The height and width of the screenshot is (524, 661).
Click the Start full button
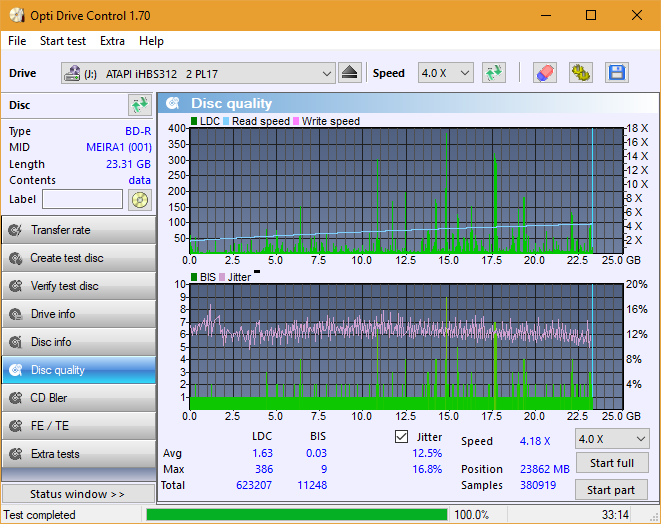611,463
